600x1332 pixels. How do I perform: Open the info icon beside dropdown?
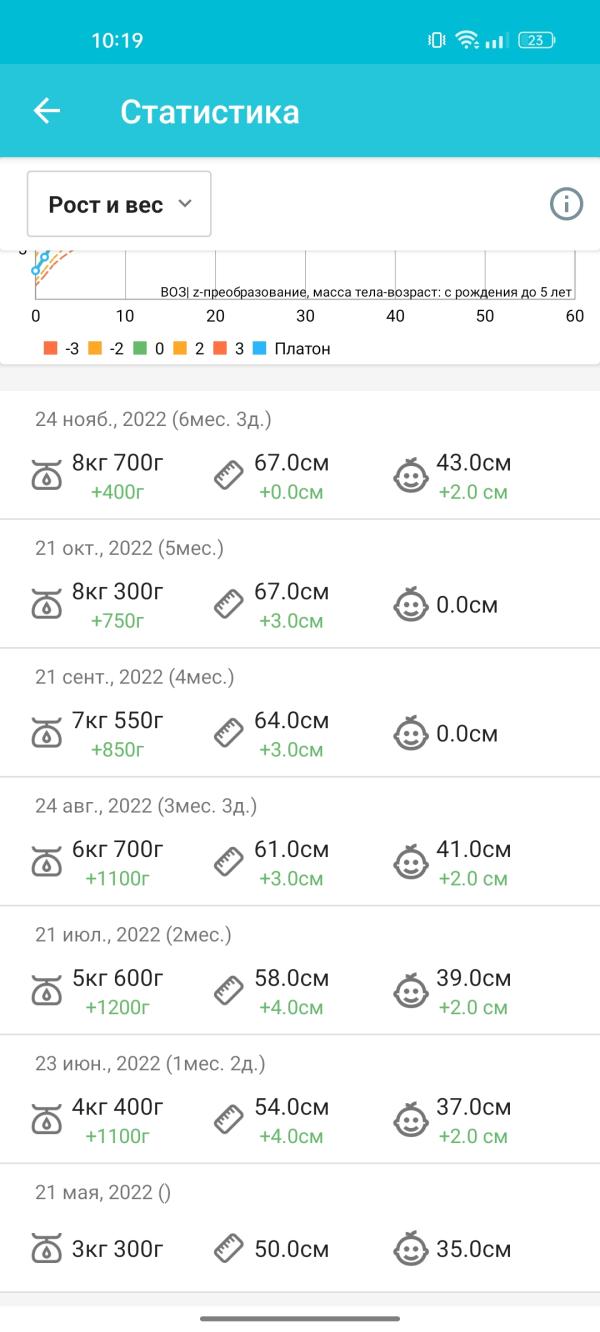[566, 204]
